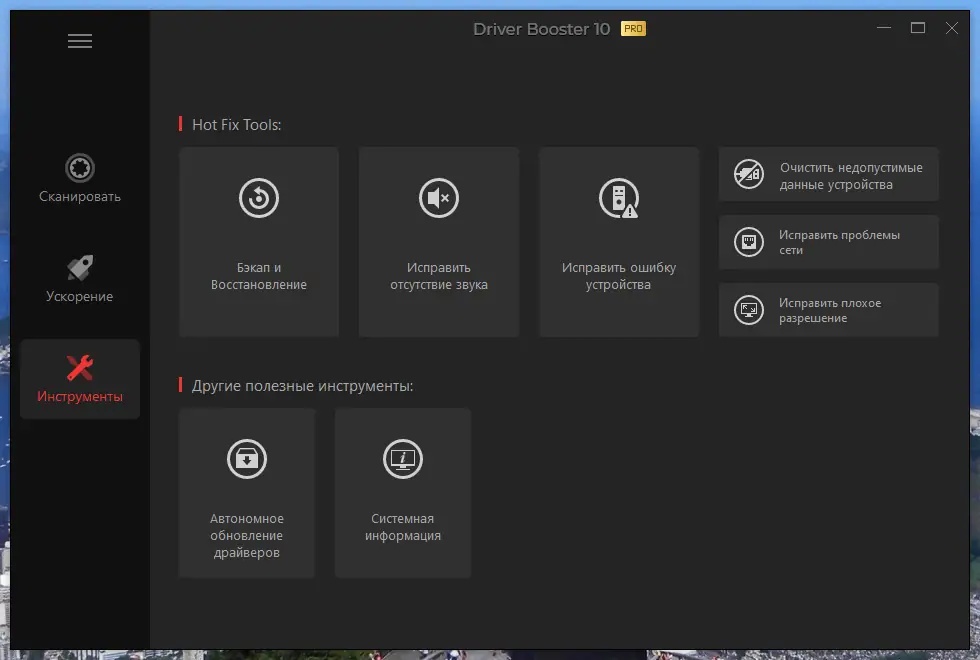Minimize the Driver Booster window
980x660 pixels.
pyautogui.click(x=884, y=28)
